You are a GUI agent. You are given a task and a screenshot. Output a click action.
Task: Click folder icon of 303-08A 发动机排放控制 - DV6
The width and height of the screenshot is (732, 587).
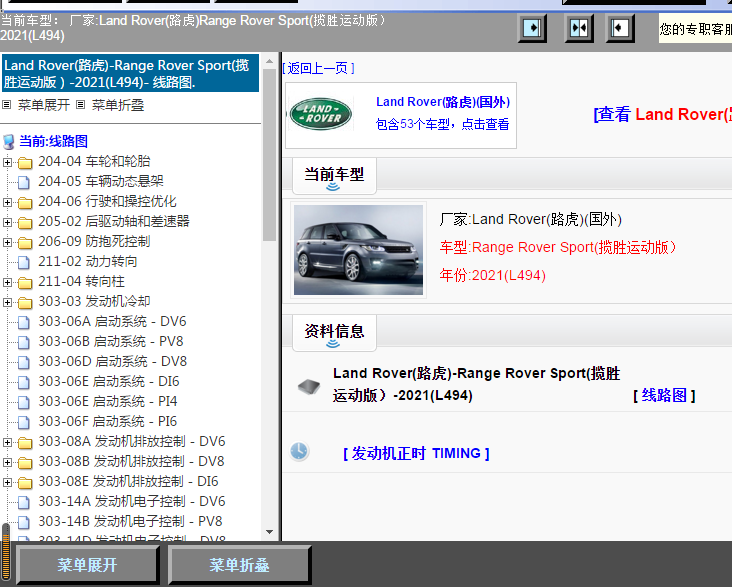click(x=25, y=443)
